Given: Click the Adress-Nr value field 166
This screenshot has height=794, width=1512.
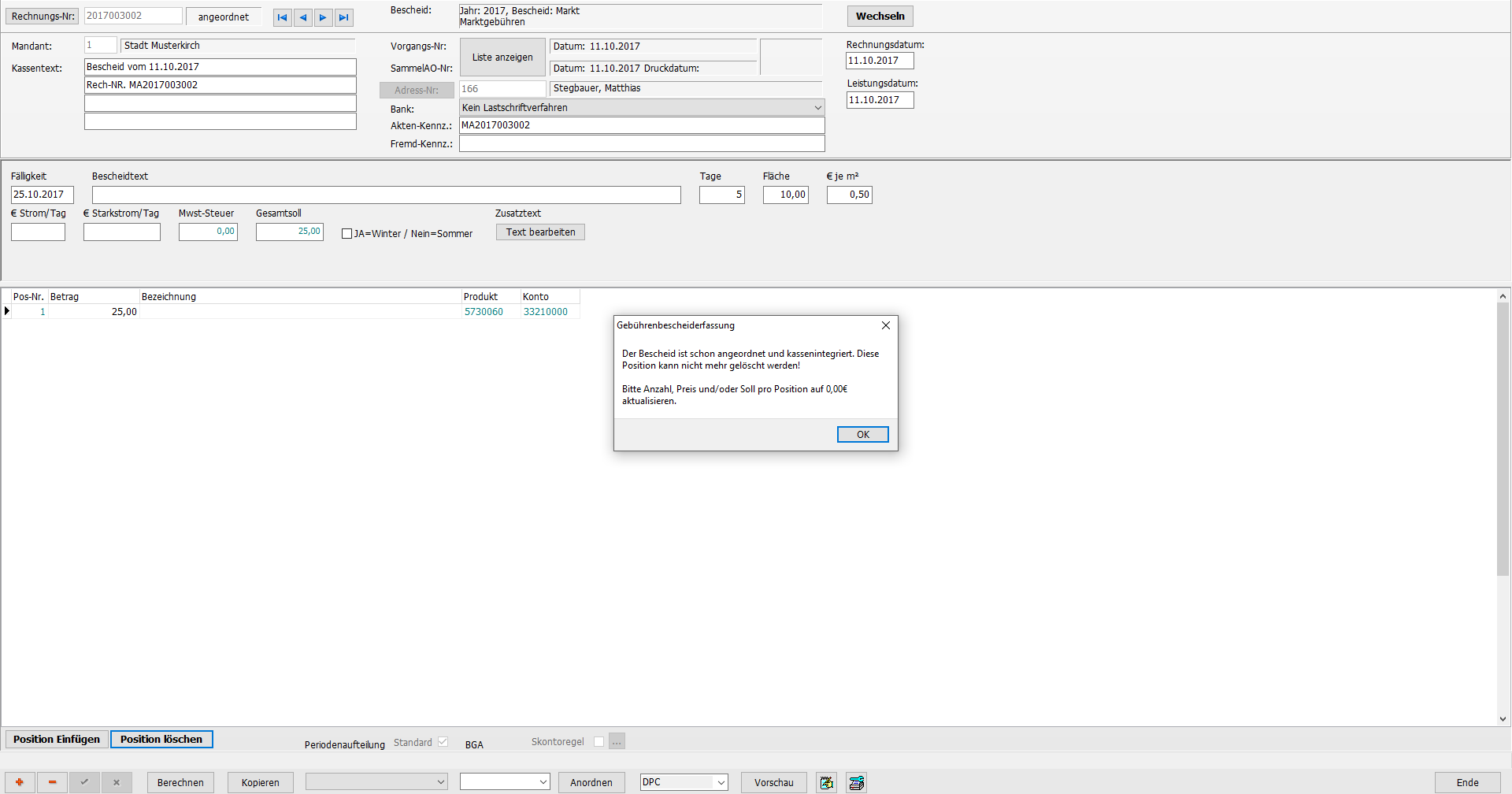Looking at the screenshot, I should pyautogui.click(x=502, y=89).
